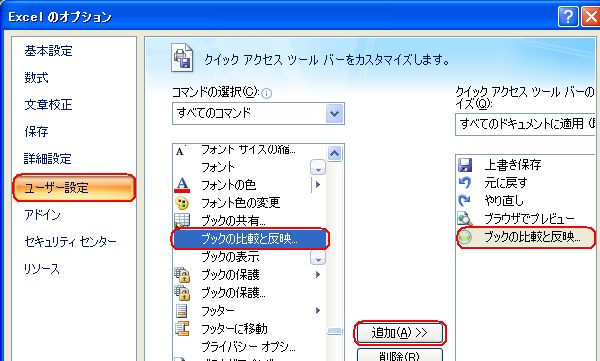Open the リソース category

(x=42, y=269)
